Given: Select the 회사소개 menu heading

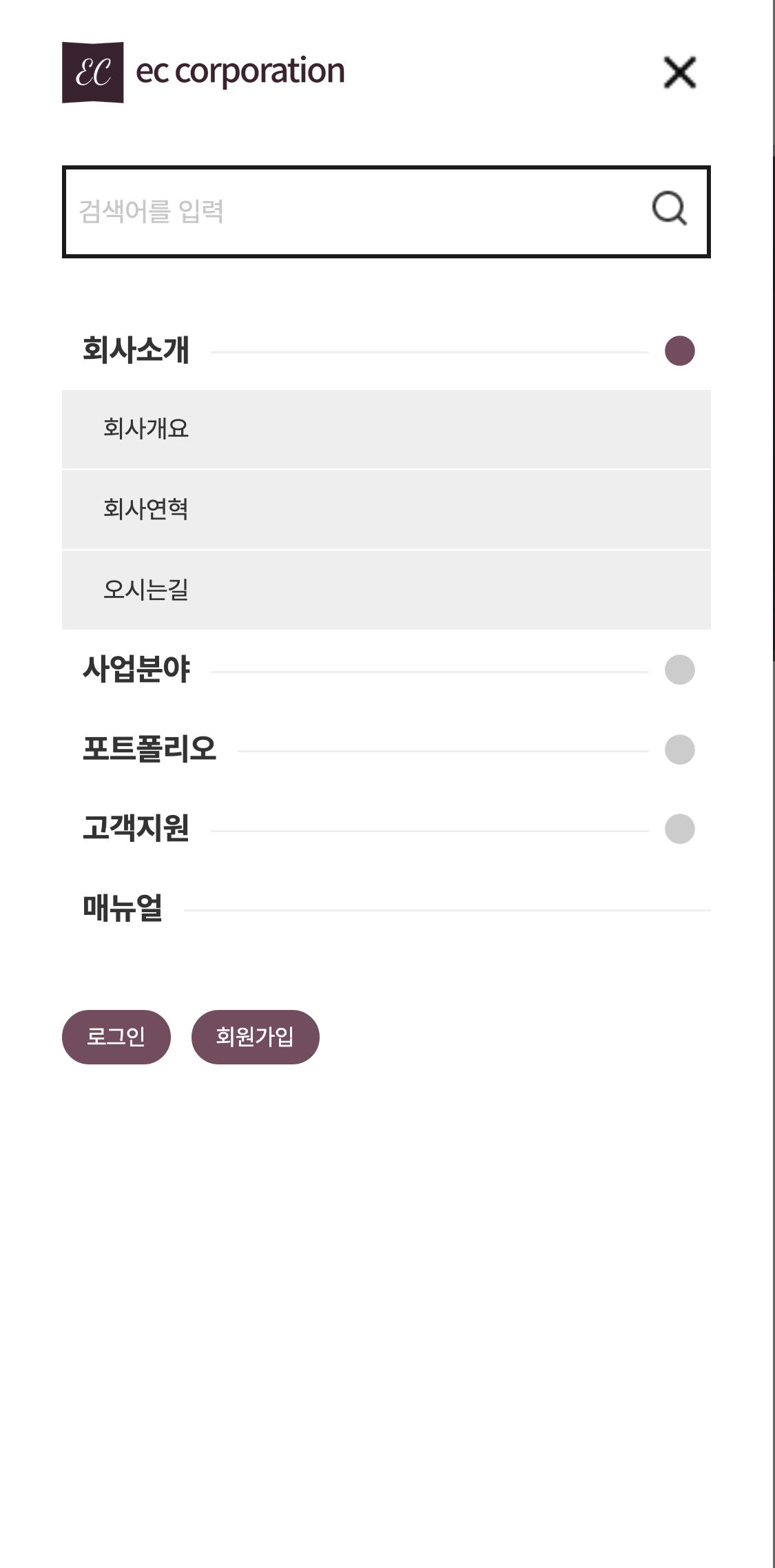Looking at the screenshot, I should [x=136, y=350].
